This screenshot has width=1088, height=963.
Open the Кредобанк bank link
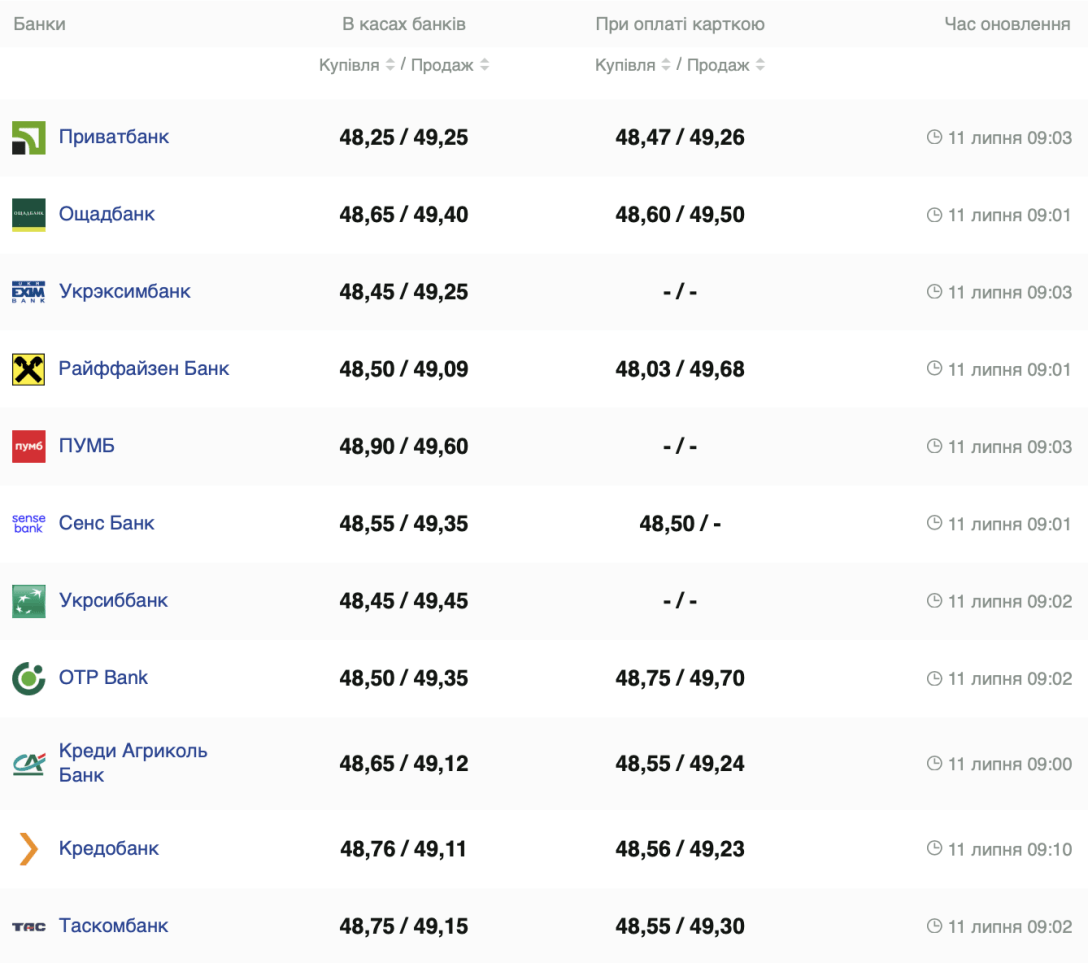(109, 849)
